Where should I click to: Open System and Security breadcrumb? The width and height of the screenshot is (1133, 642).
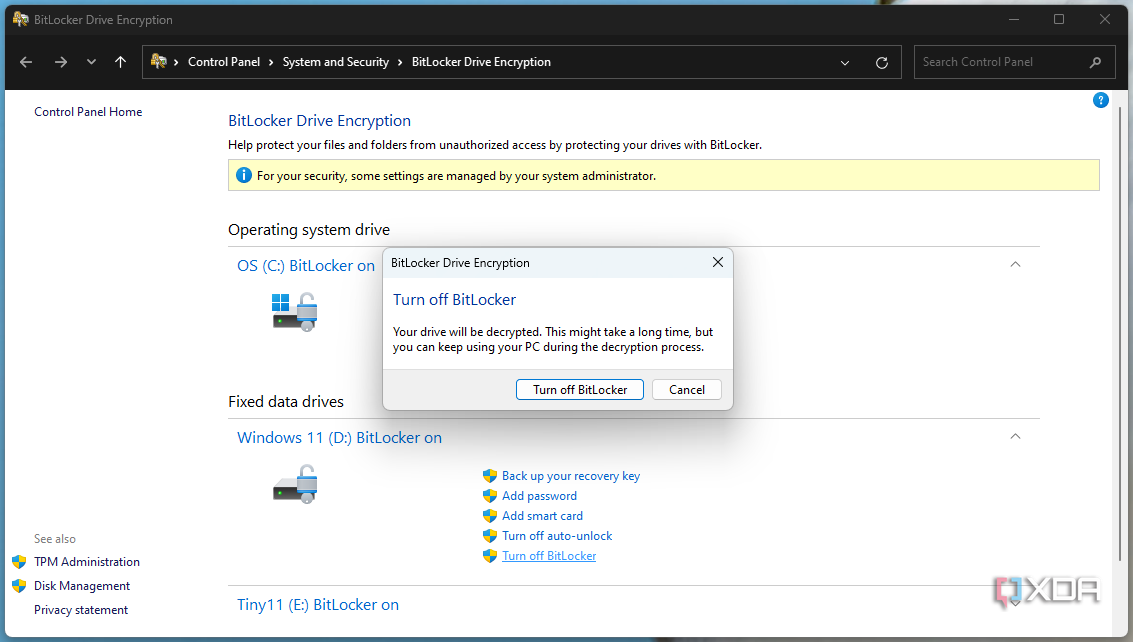pyautogui.click(x=335, y=62)
